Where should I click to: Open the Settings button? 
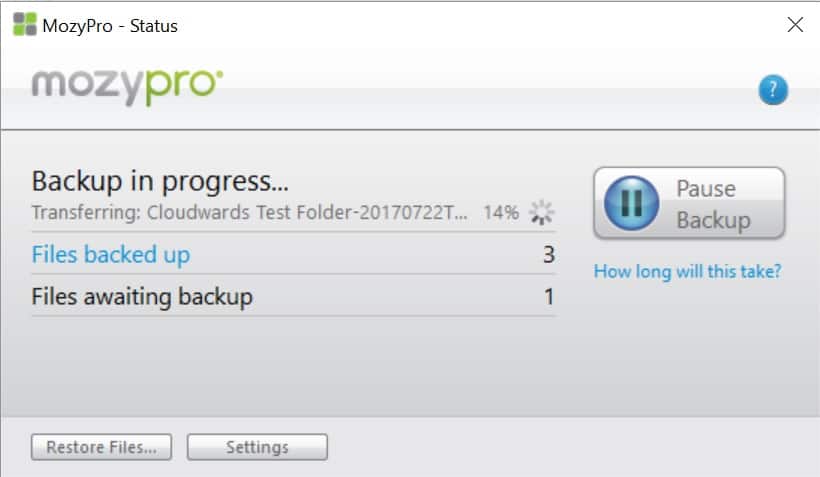pos(257,447)
